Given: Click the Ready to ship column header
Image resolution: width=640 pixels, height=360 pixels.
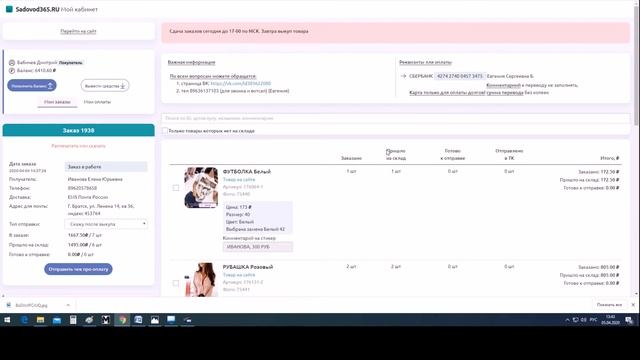Looking at the screenshot, I should tap(452, 154).
